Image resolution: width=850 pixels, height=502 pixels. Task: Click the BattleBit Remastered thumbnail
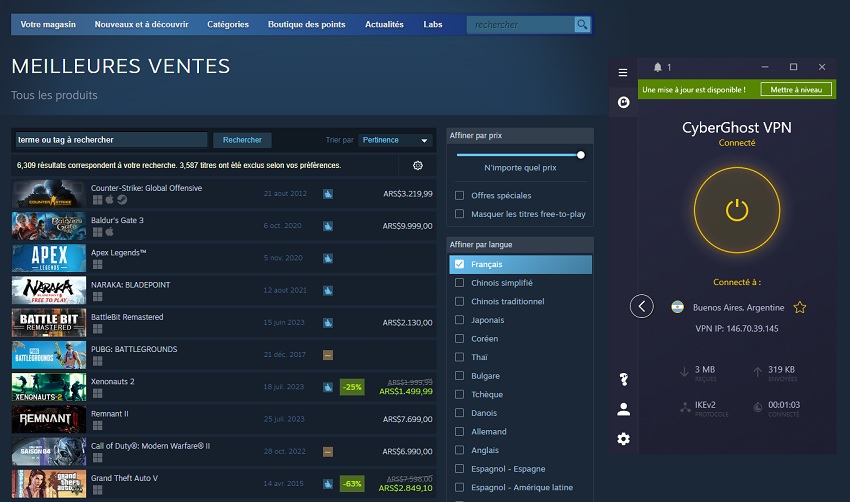coord(49,323)
